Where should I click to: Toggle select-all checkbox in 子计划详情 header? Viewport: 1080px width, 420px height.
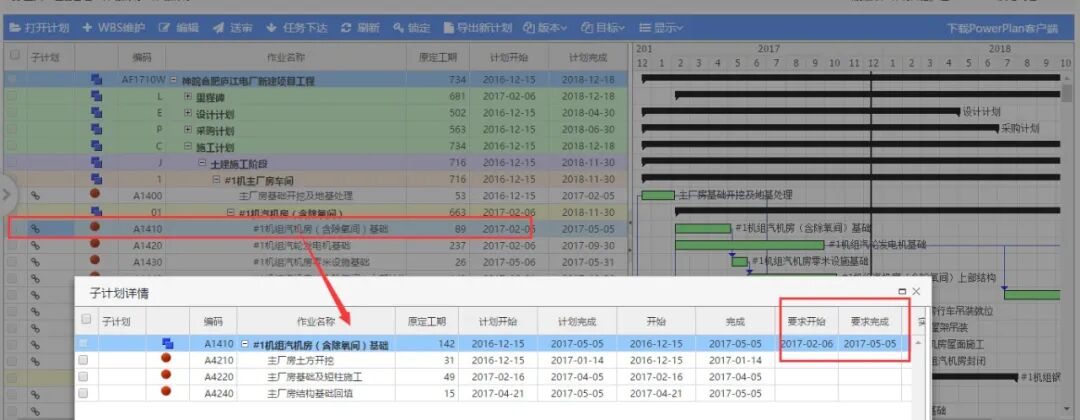(86, 319)
